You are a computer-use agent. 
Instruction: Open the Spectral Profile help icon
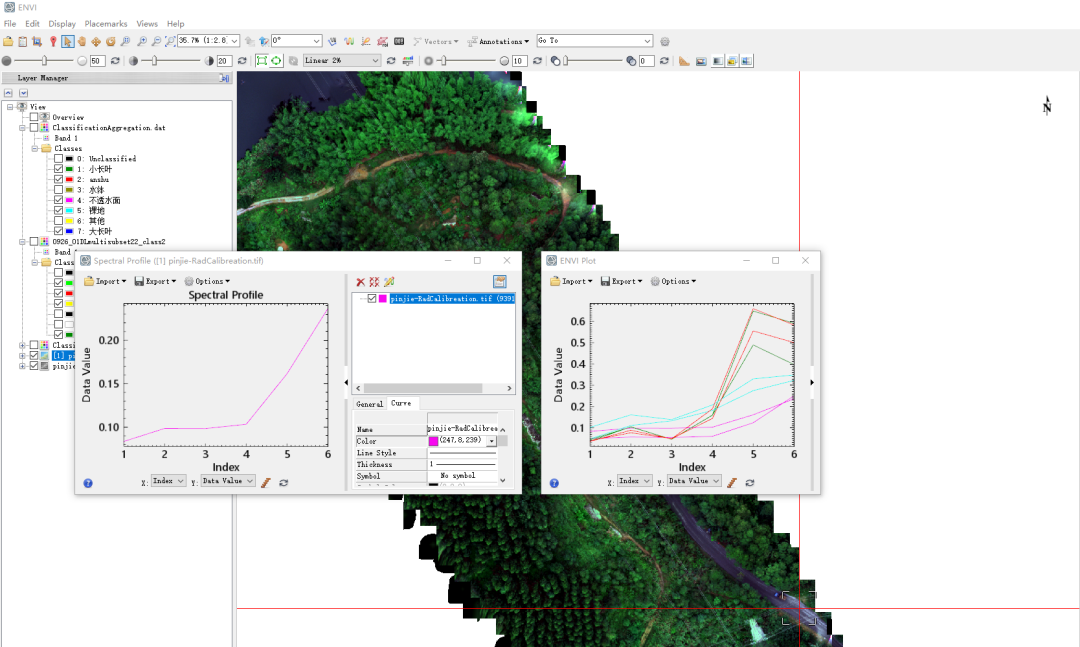click(88, 483)
